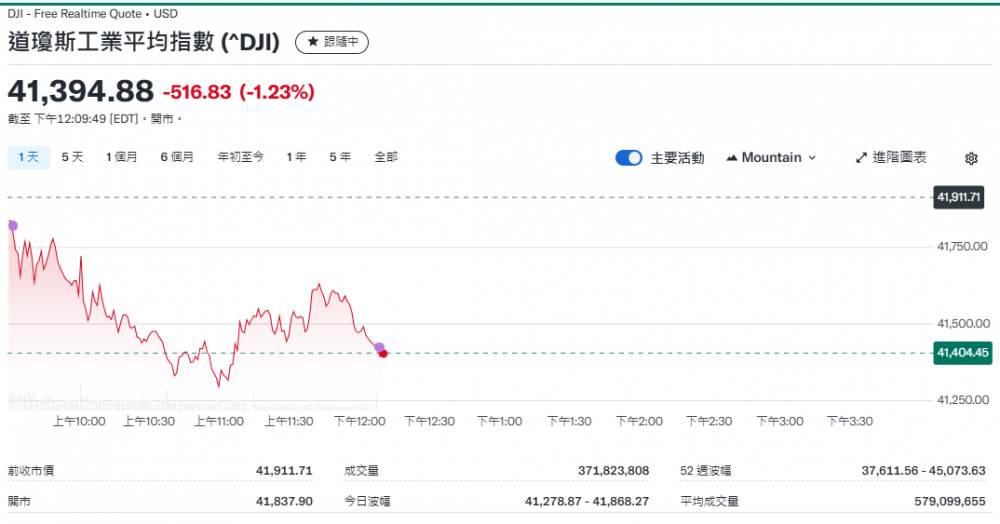Click the green 41,404.45 current price label

pyautogui.click(x=961, y=352)
